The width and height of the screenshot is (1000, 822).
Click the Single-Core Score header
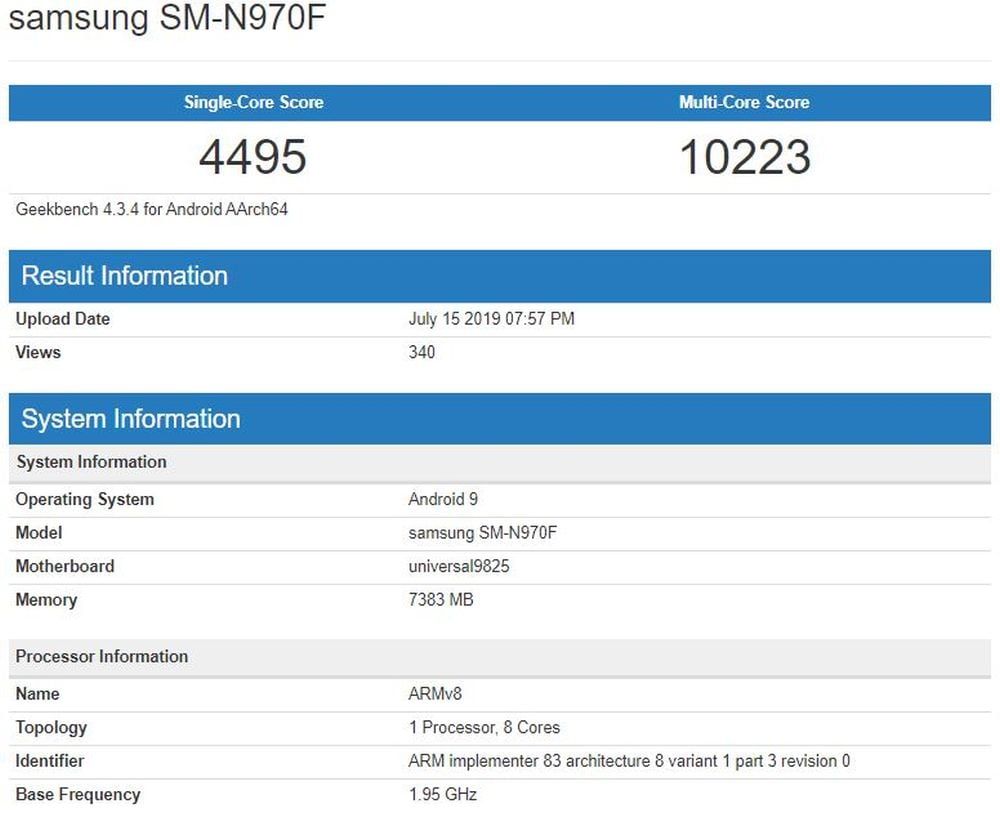tap(253, 102)
